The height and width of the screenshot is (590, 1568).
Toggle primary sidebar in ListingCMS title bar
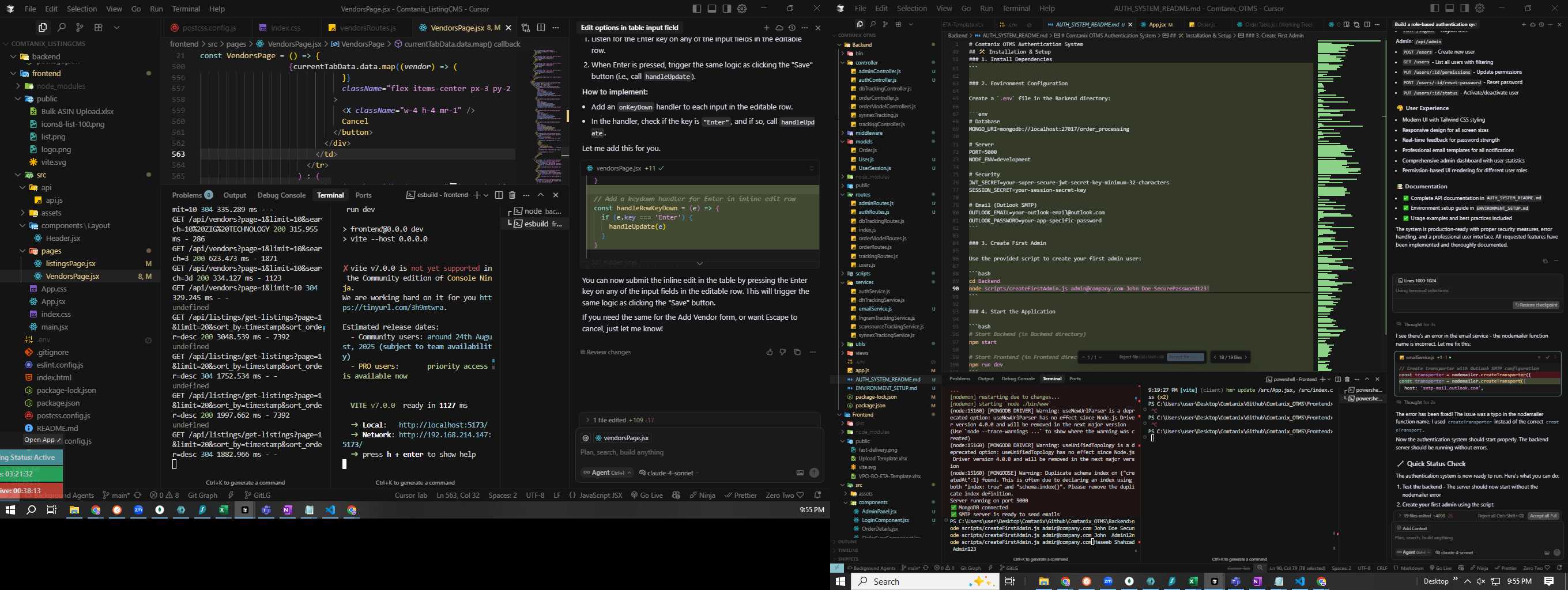[696, 9]
